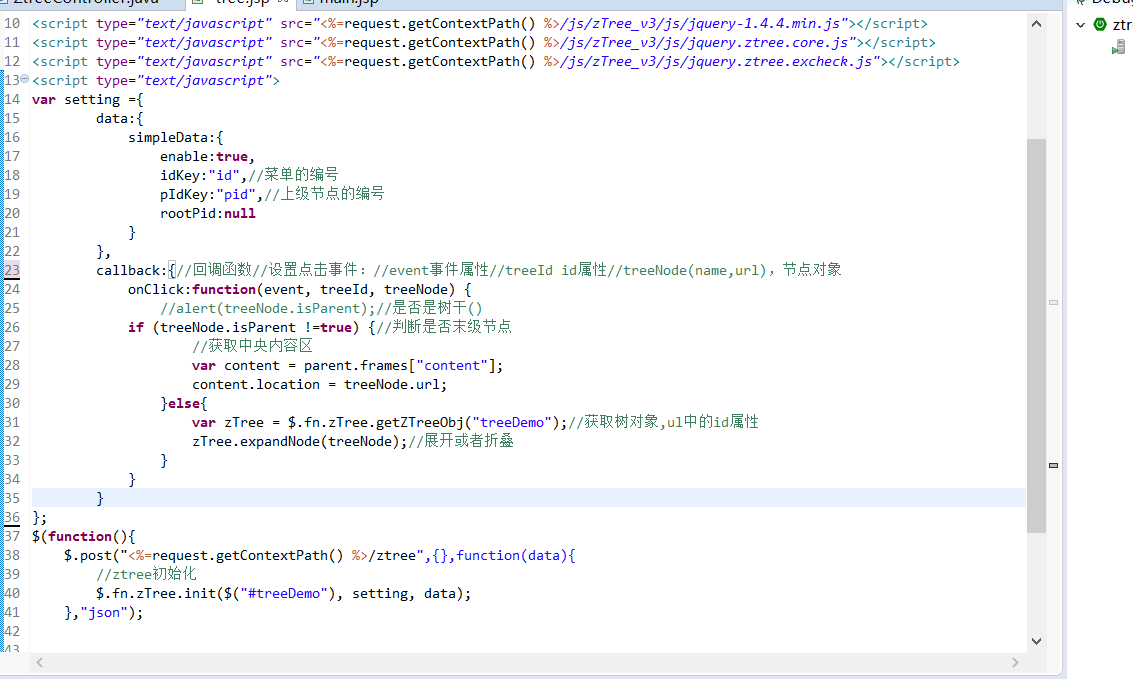Click 'content.location = treeNode.url;' line

click(319, 384)
